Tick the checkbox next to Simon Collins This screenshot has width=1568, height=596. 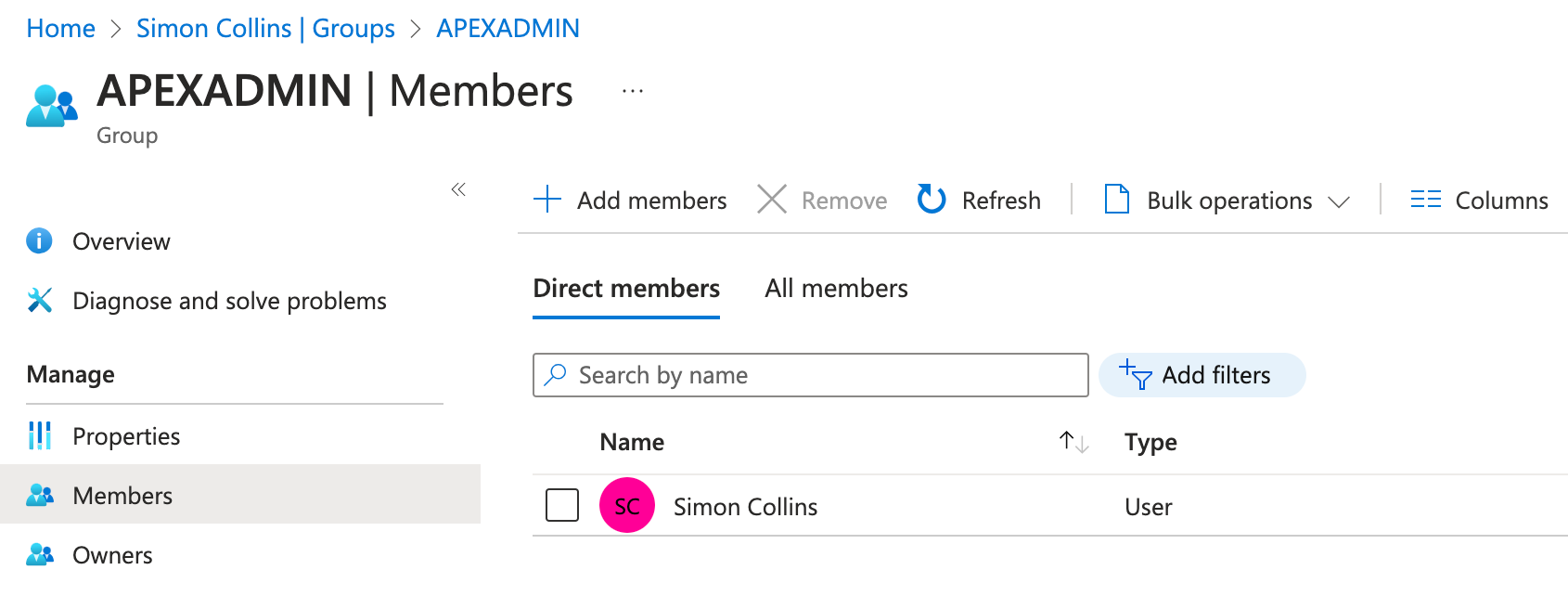562,506
